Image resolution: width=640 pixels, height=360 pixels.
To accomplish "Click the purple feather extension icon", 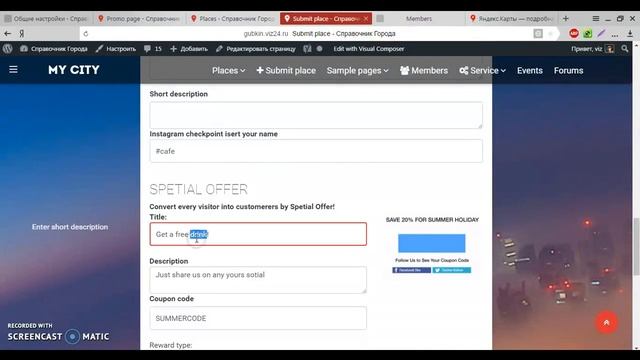I will point(601,33).
